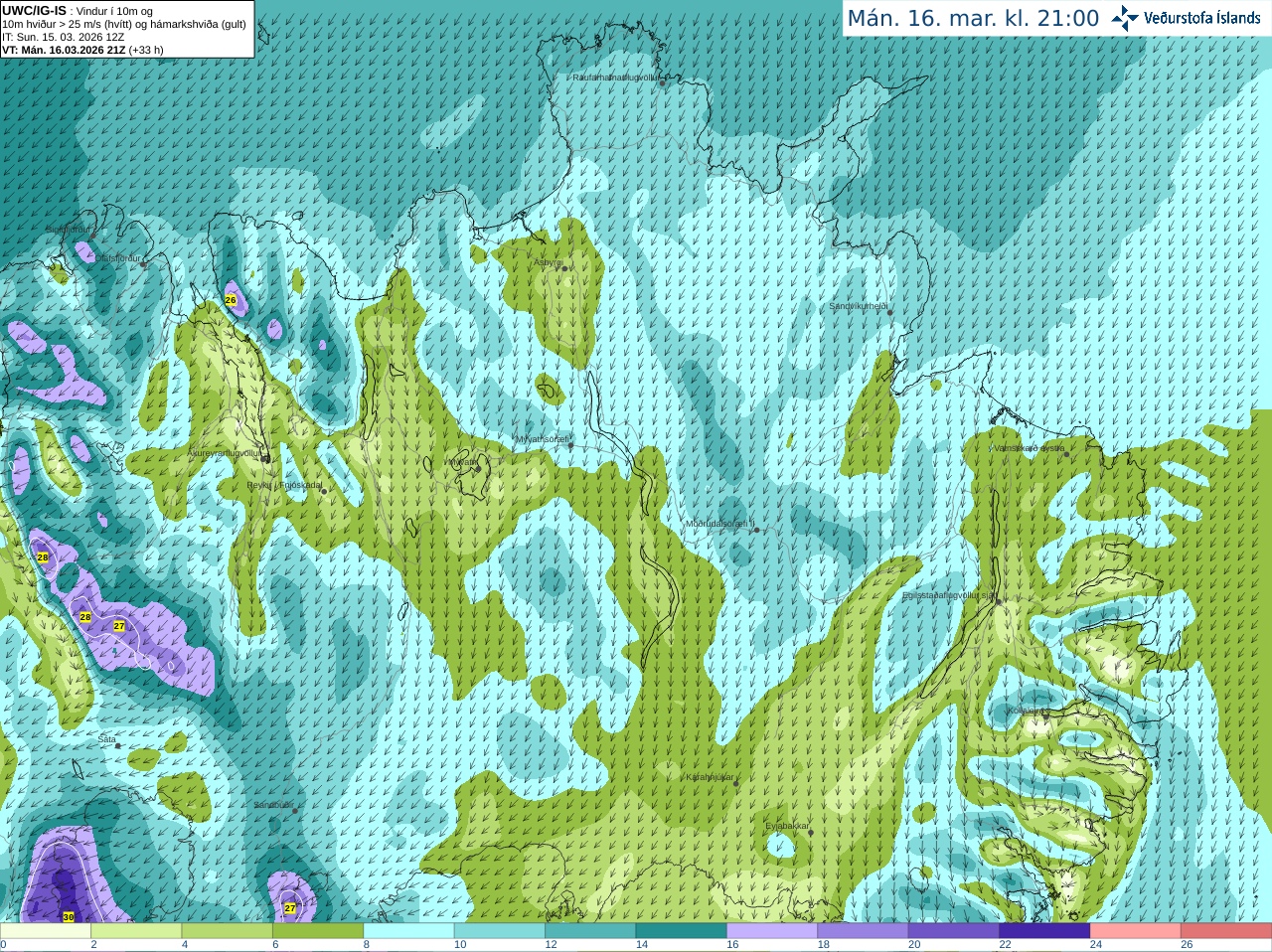Click the 0–2 m/s pale yellow legend swatch

click(46, 931)
